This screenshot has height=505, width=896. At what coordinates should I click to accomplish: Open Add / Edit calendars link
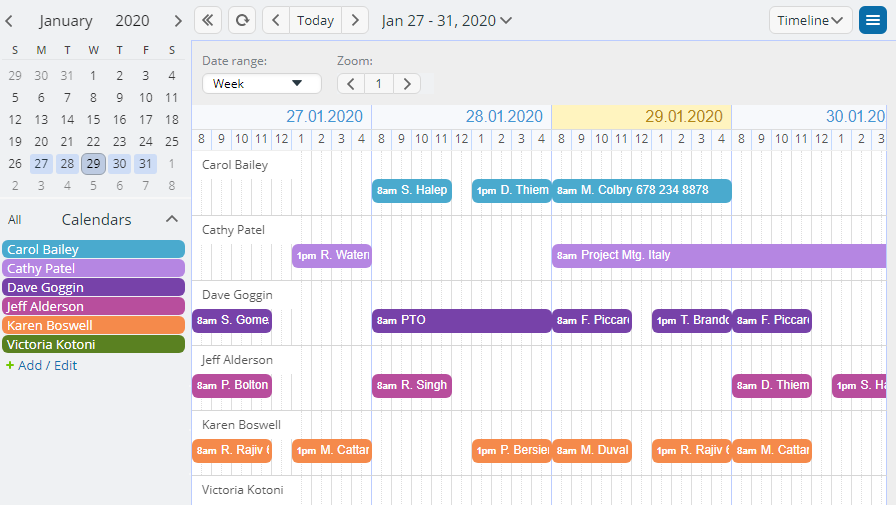click(x=41, y=366)
